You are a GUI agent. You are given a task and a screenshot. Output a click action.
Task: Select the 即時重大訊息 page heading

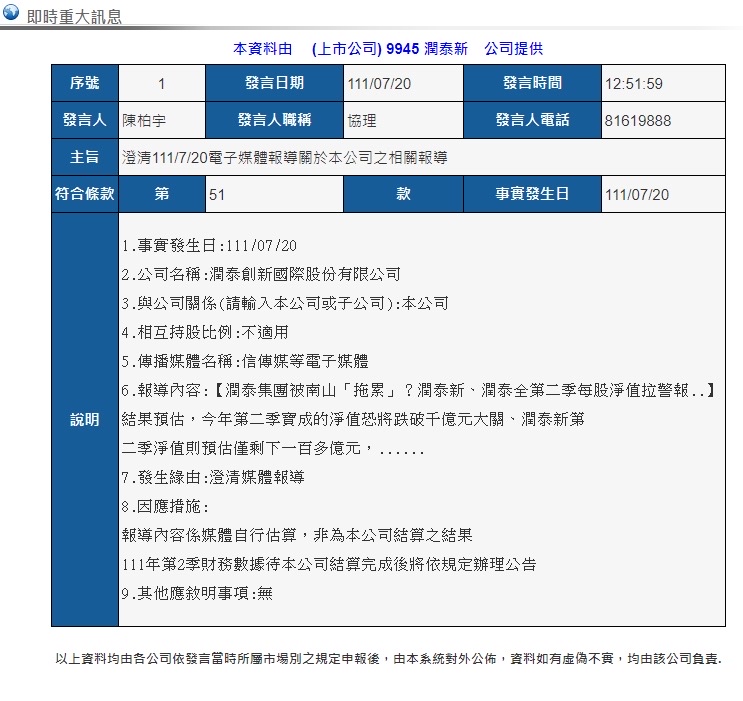[x=74, y=16]
